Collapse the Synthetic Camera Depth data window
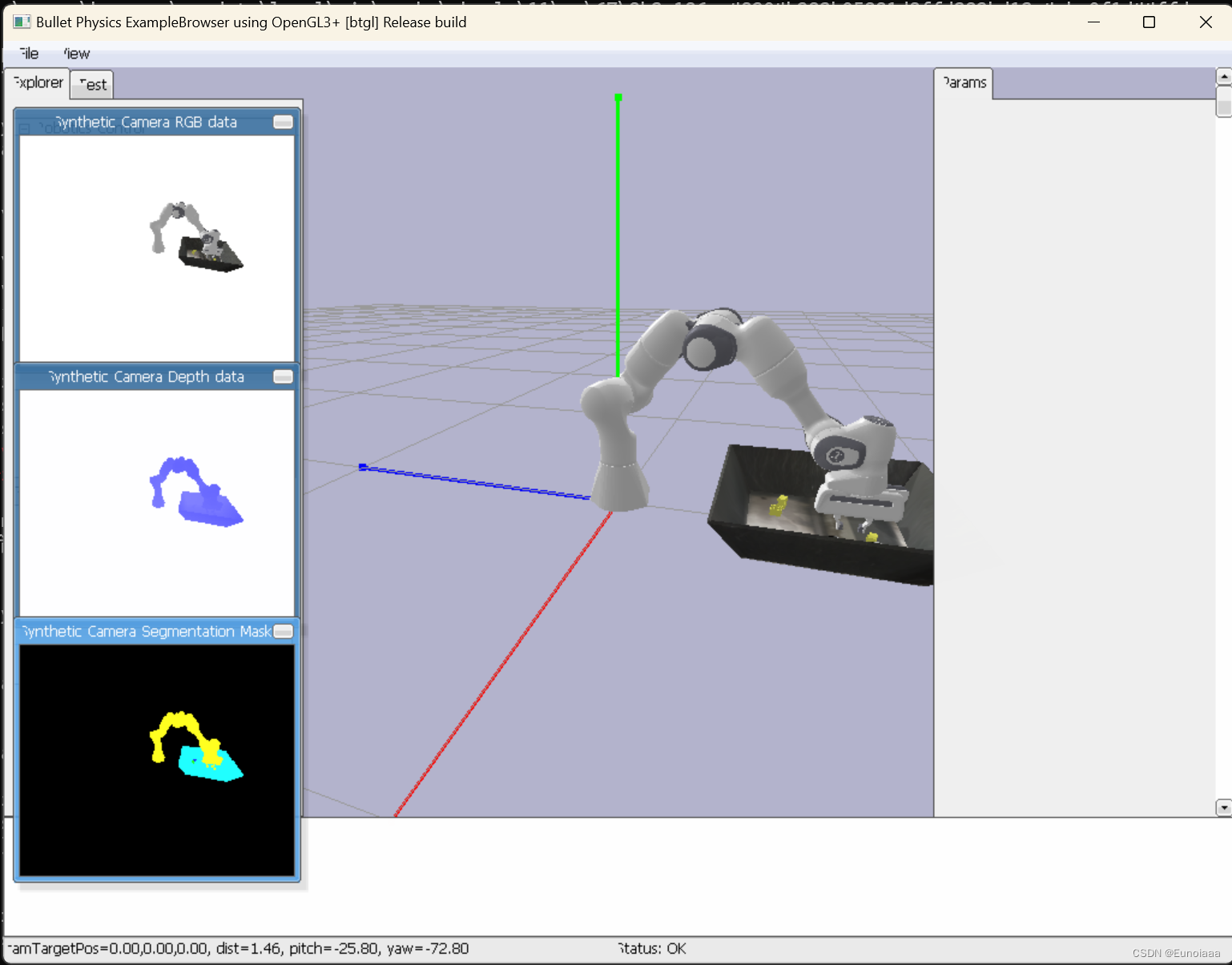Viewport: 1232px width, 965px height. (x=283, y=376)
